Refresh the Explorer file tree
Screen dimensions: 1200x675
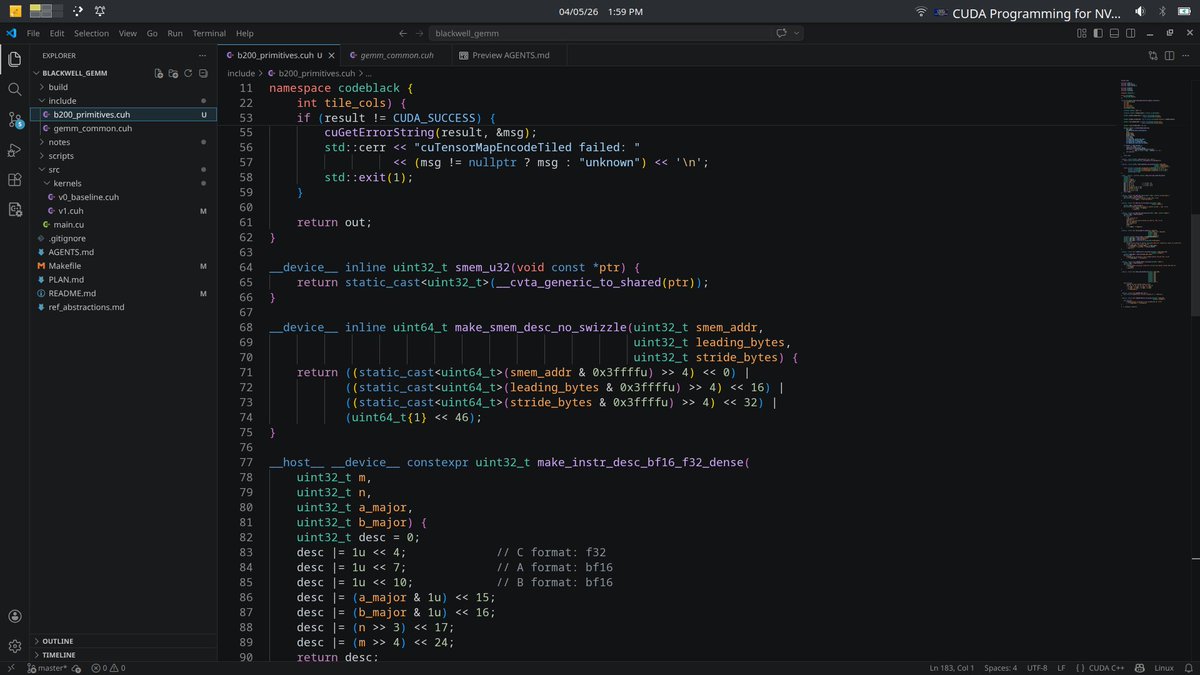[x=188, y=73]
